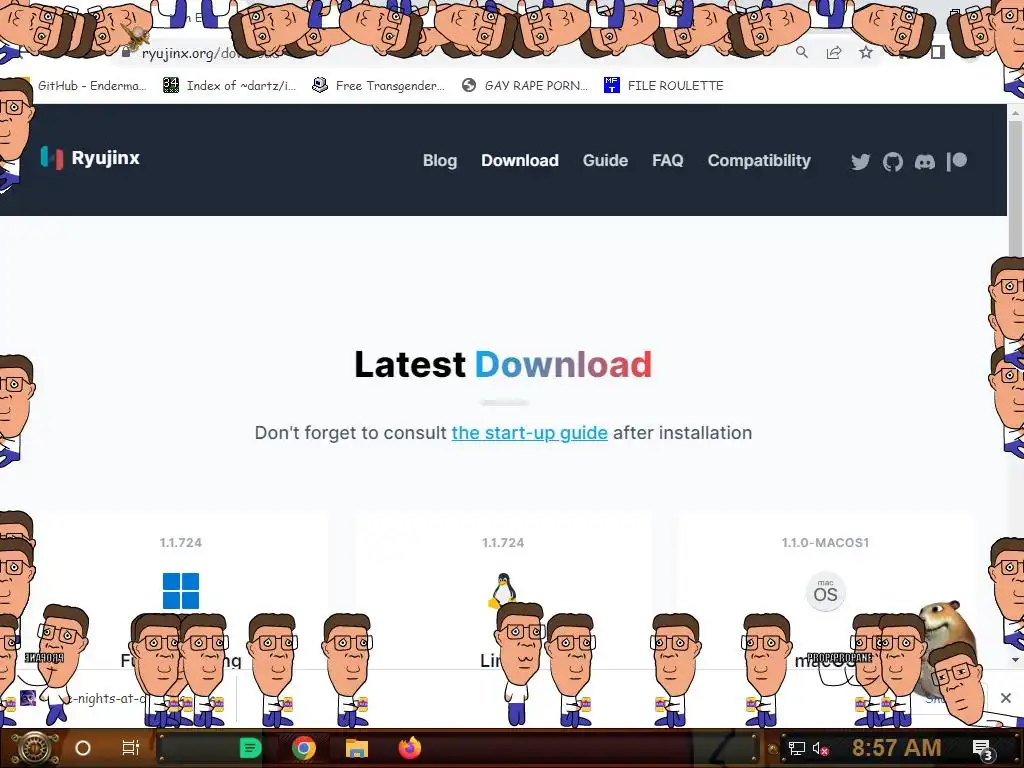
Task: Click the ryujinx.org address bar URL
Action: coord(210,54)
